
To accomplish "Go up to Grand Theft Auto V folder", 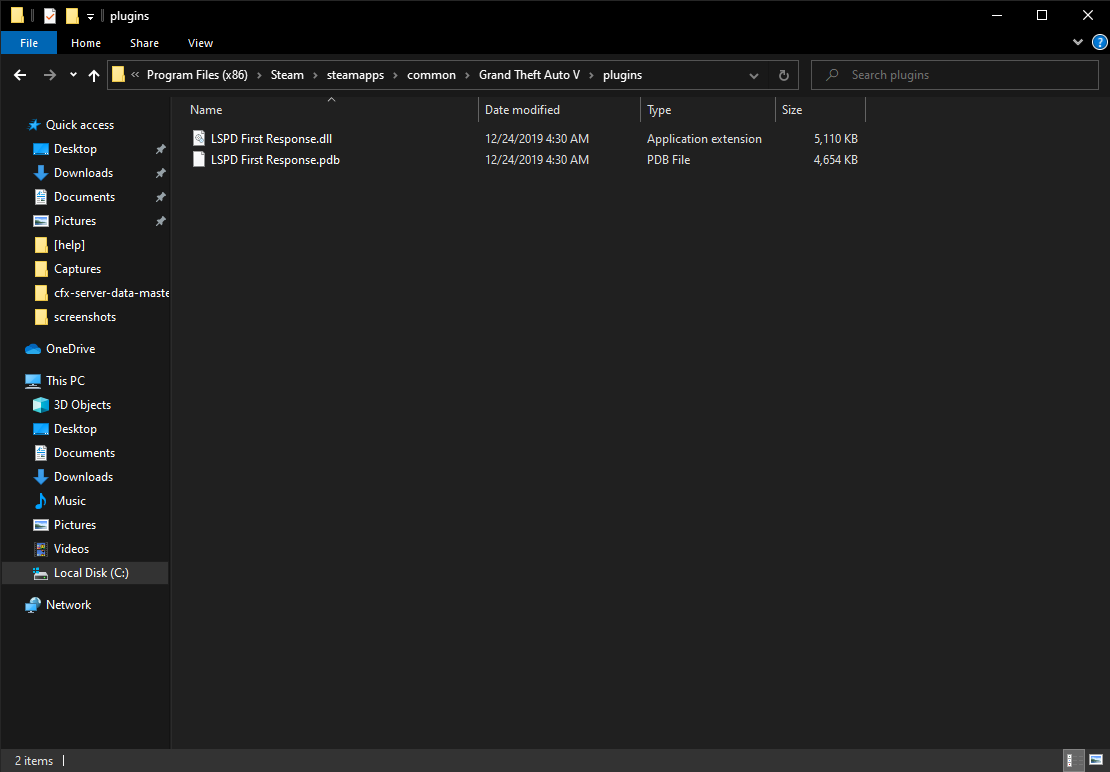I will click(x=93, y=75).
